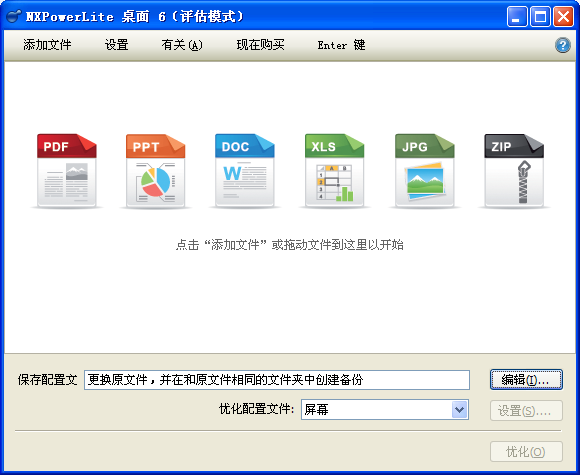Open the 添加文件 menu
Image resolution: width=580 pixels, height=475 pixels.
47,45
